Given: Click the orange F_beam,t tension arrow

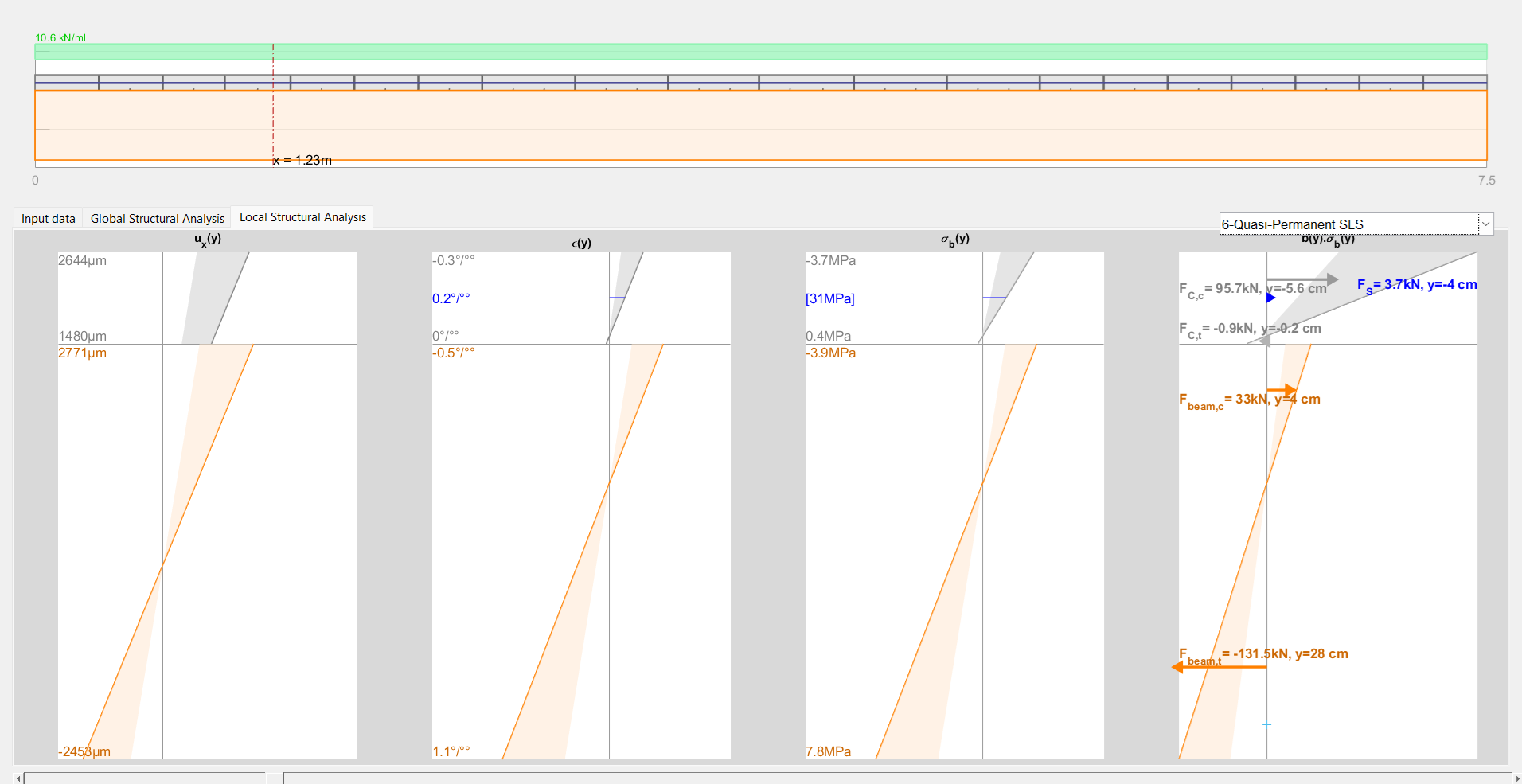Looking at the screenshot, I should [x=1218, y=667].
